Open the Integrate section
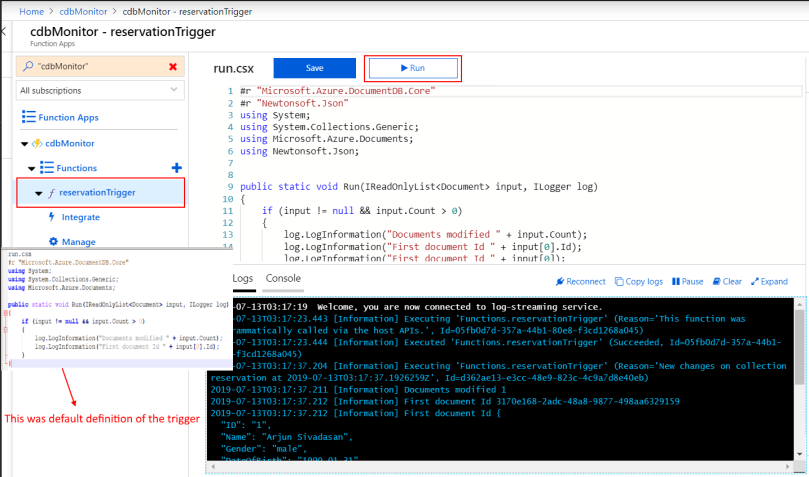The width and height of the screenshot is (809, 477). tap(80, 217)
